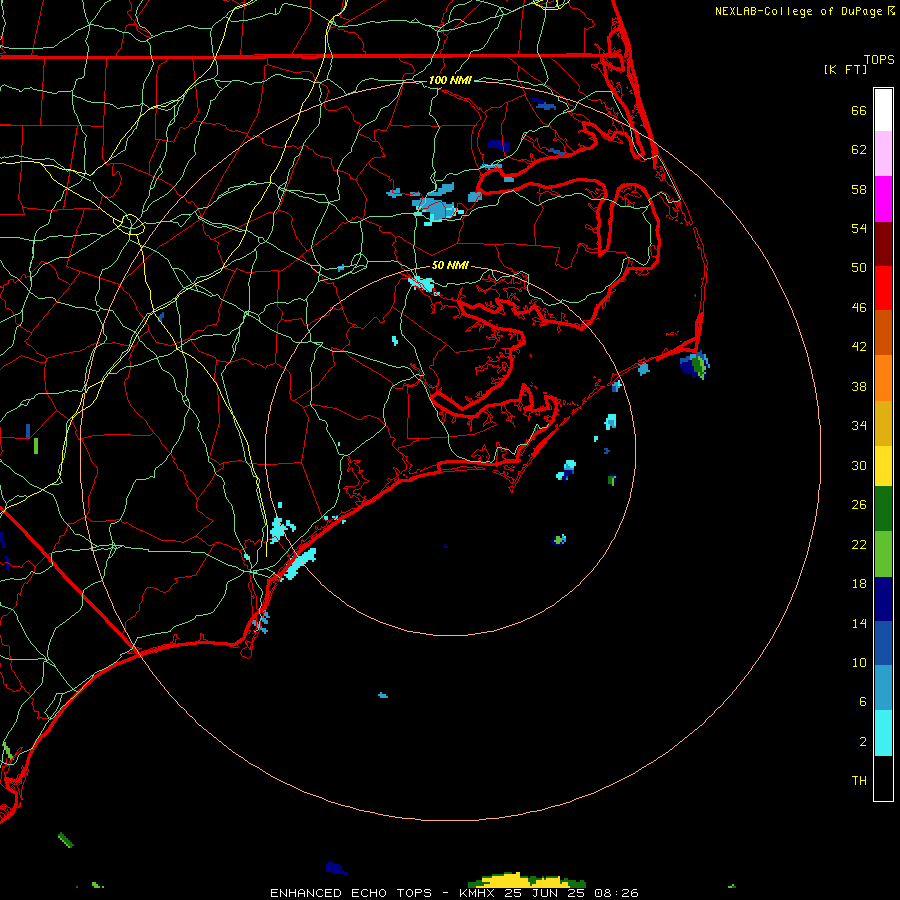Click the dark red 54 K FT swatch
This screenshot has height=900, width=900.
tap(883, 244)
